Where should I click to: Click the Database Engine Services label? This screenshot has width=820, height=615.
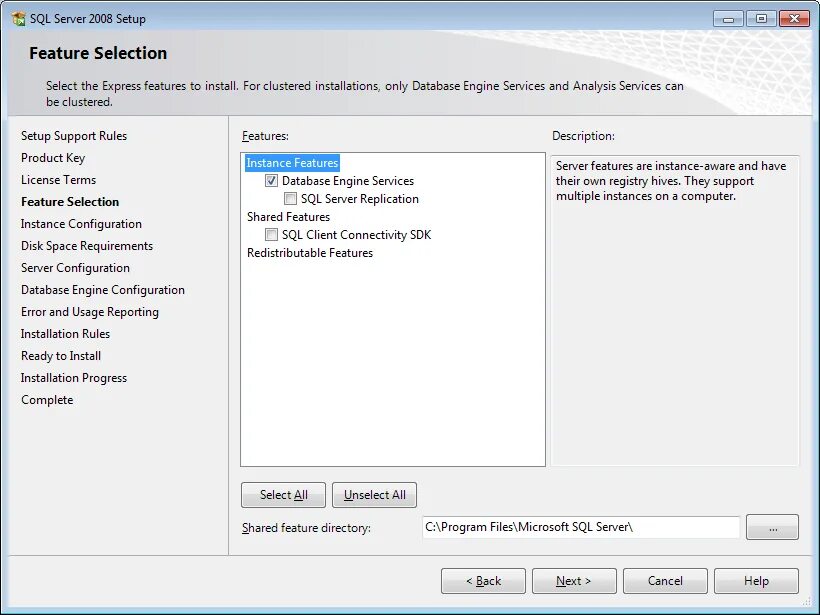pos(348,181)
